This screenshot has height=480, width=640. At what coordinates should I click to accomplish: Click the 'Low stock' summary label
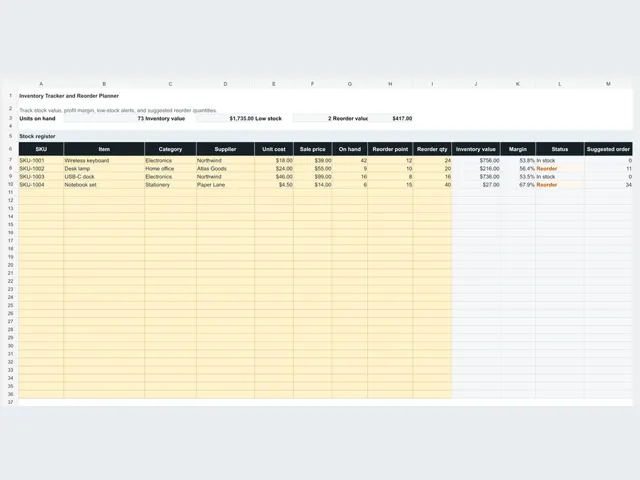273,118
